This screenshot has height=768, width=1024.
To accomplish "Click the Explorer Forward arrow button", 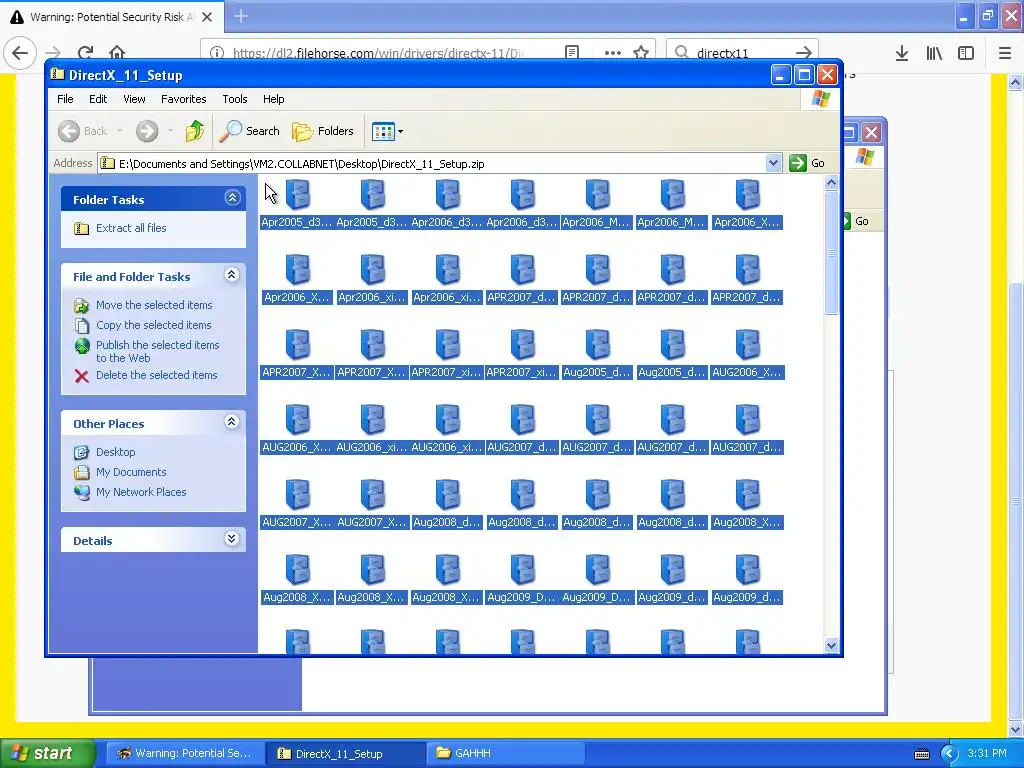I will [x=147, y=131].
